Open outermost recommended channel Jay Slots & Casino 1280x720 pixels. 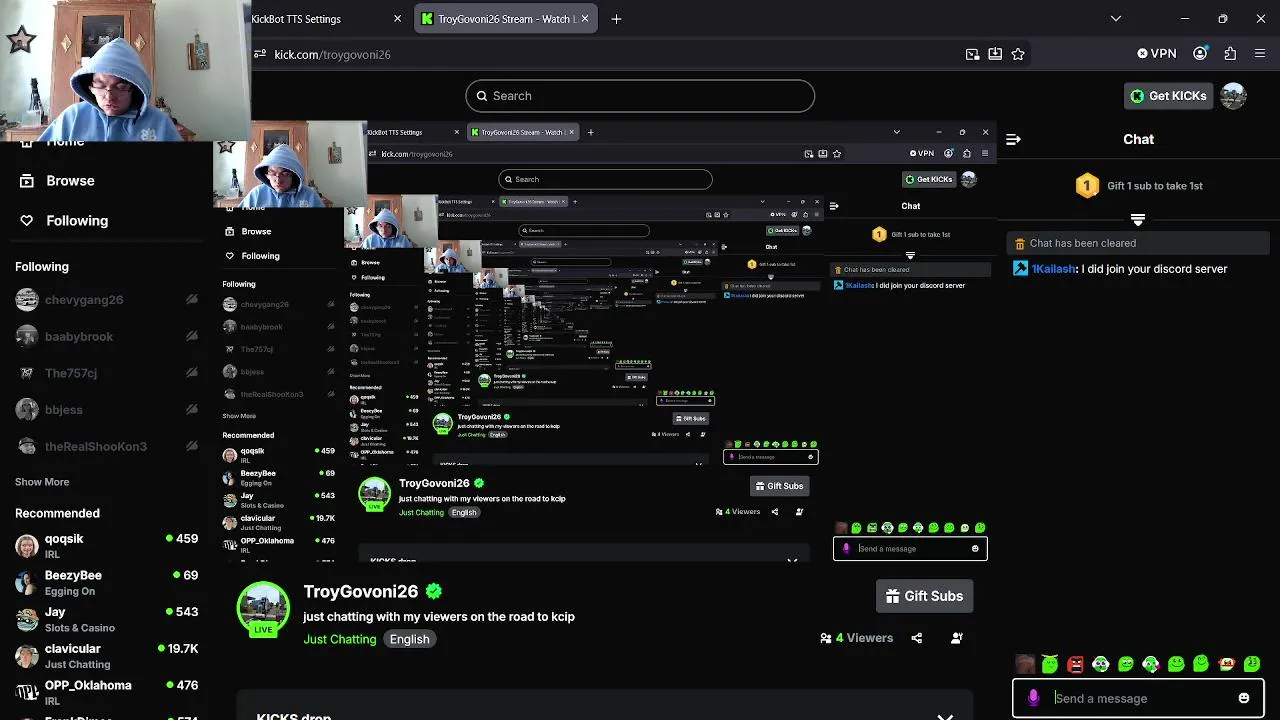point(106,619)
